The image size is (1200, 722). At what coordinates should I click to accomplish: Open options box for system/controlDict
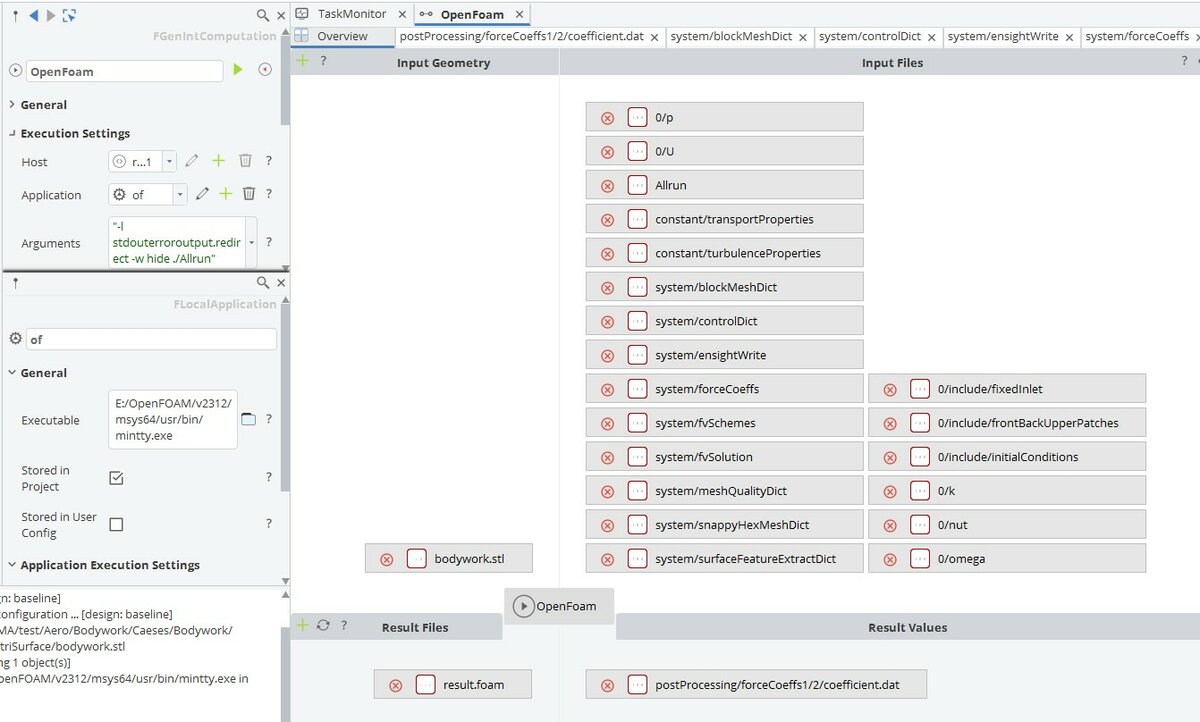coord(638,321)
